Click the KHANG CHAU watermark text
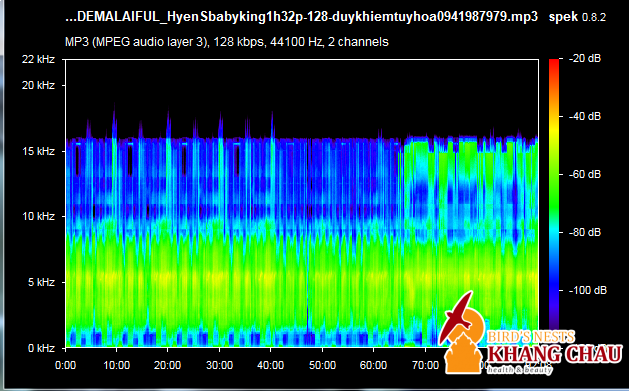Viewport: 629px width, 391px height. [555, 354]
